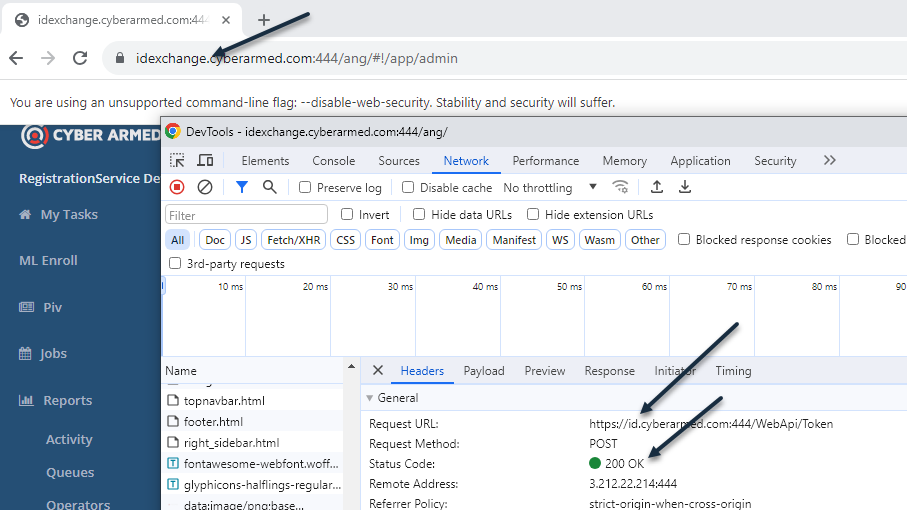Export HAR file download icon
The height and width of the screenshot is (510, 907).
point(685,187)
